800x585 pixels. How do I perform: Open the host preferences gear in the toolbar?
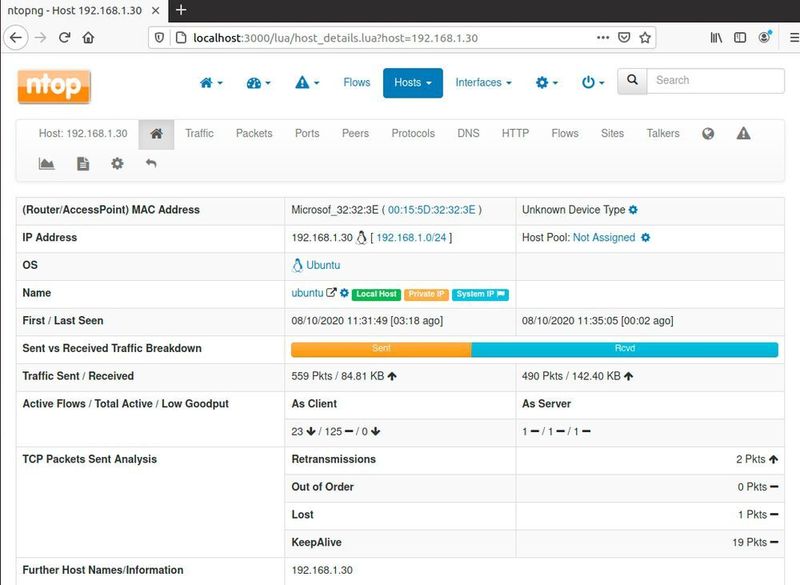pyautogui.click(x=117, y=163)
